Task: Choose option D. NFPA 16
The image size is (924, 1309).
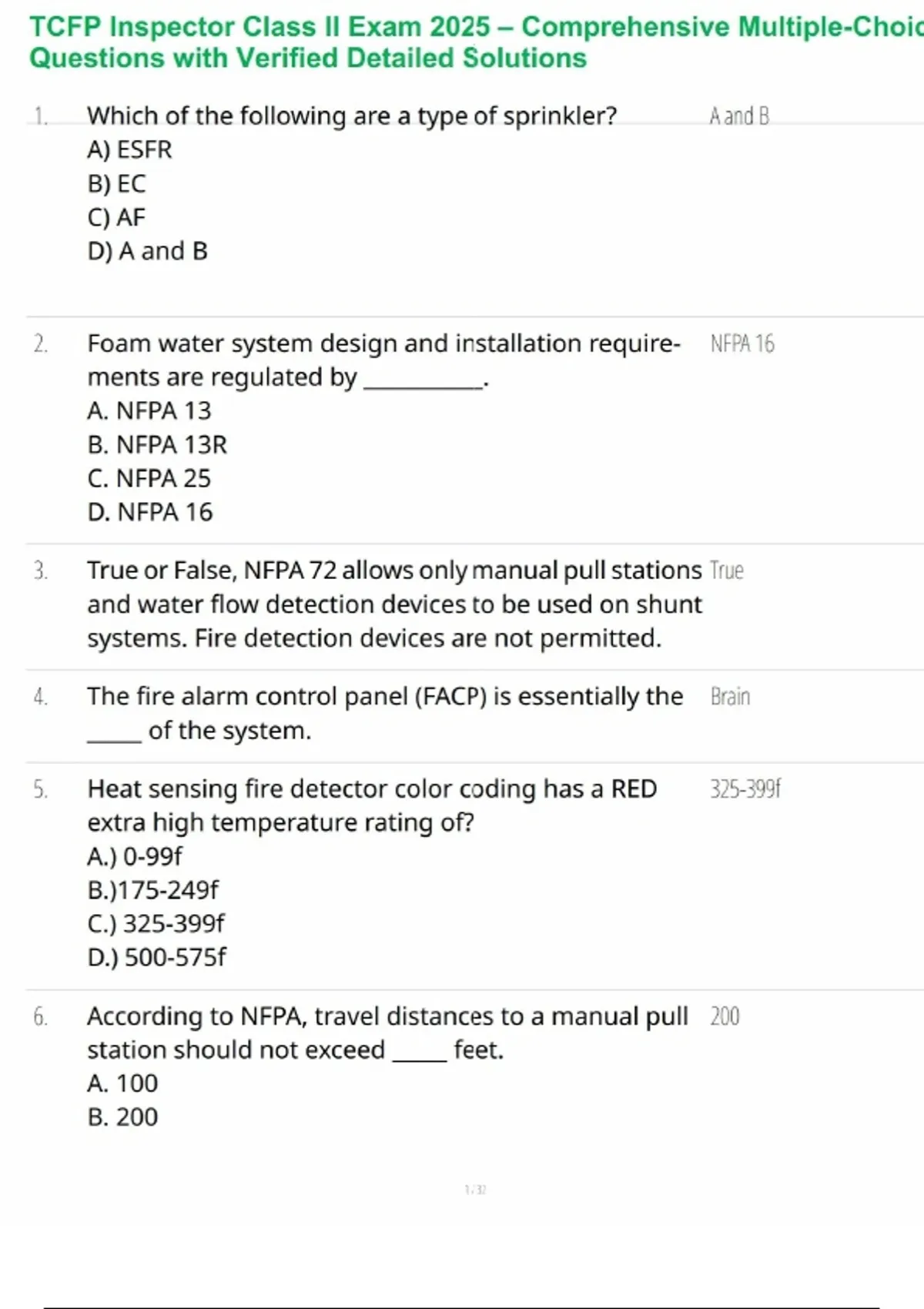Action: pyautogui.click(x=149, y=512)
